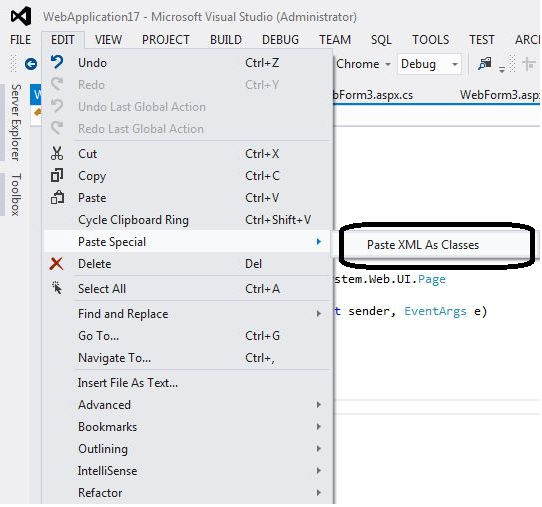The image size is (542, 507).
Task: Click the Paste clipboard icon
Action: pos(57,197)
